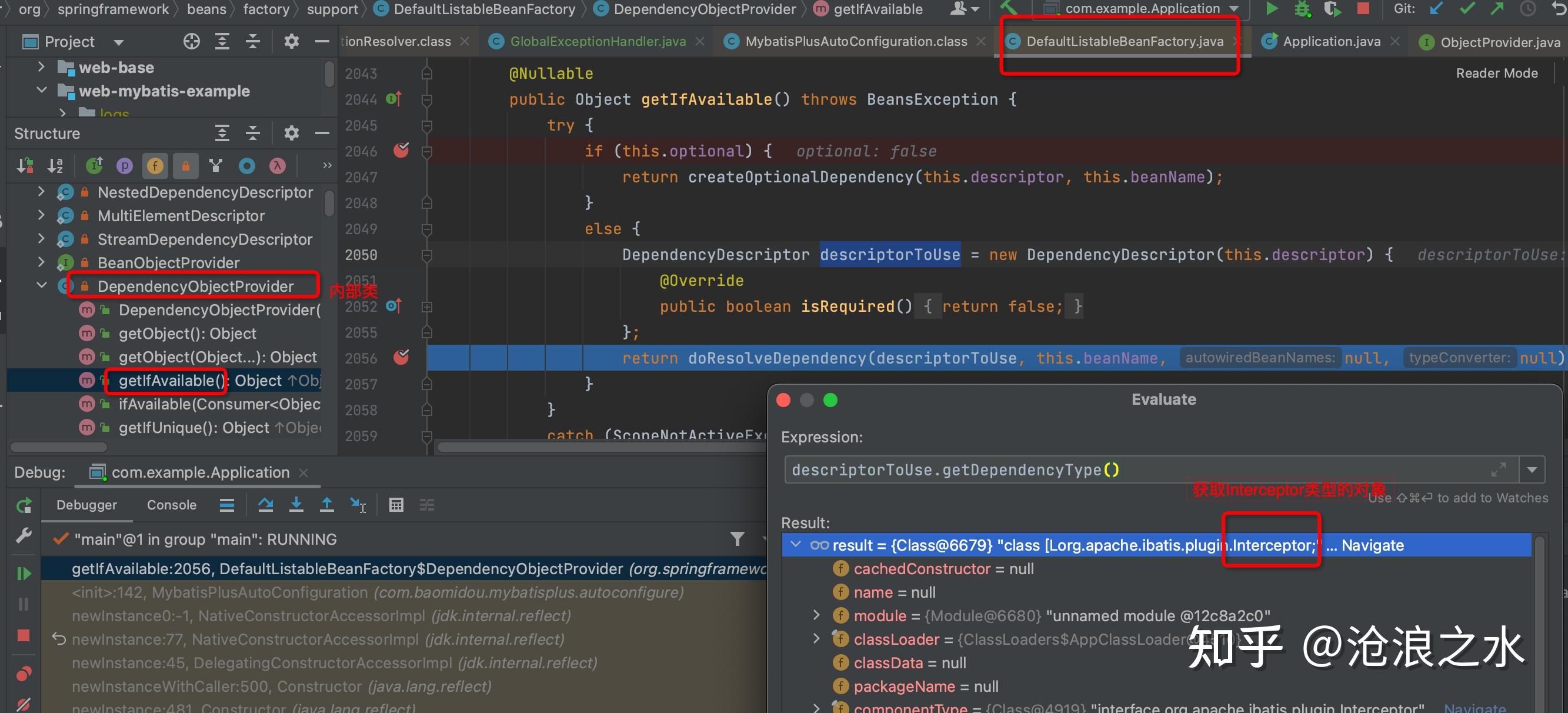Viewport: 1568px width, 713px height.
Task: Open the Application.java editor tab
Action: [1330, 41]
